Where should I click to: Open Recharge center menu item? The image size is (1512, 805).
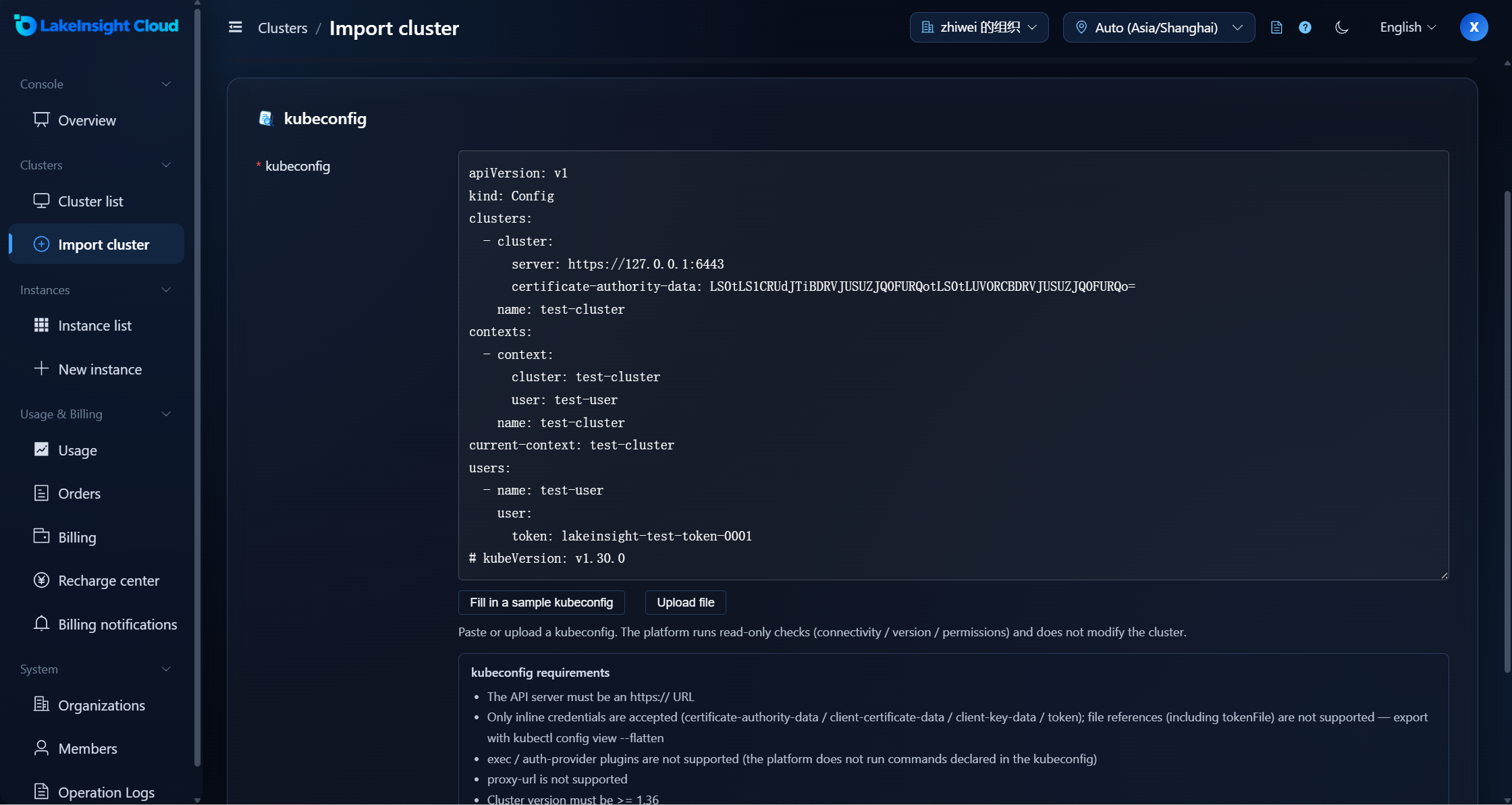click(96, 580)
